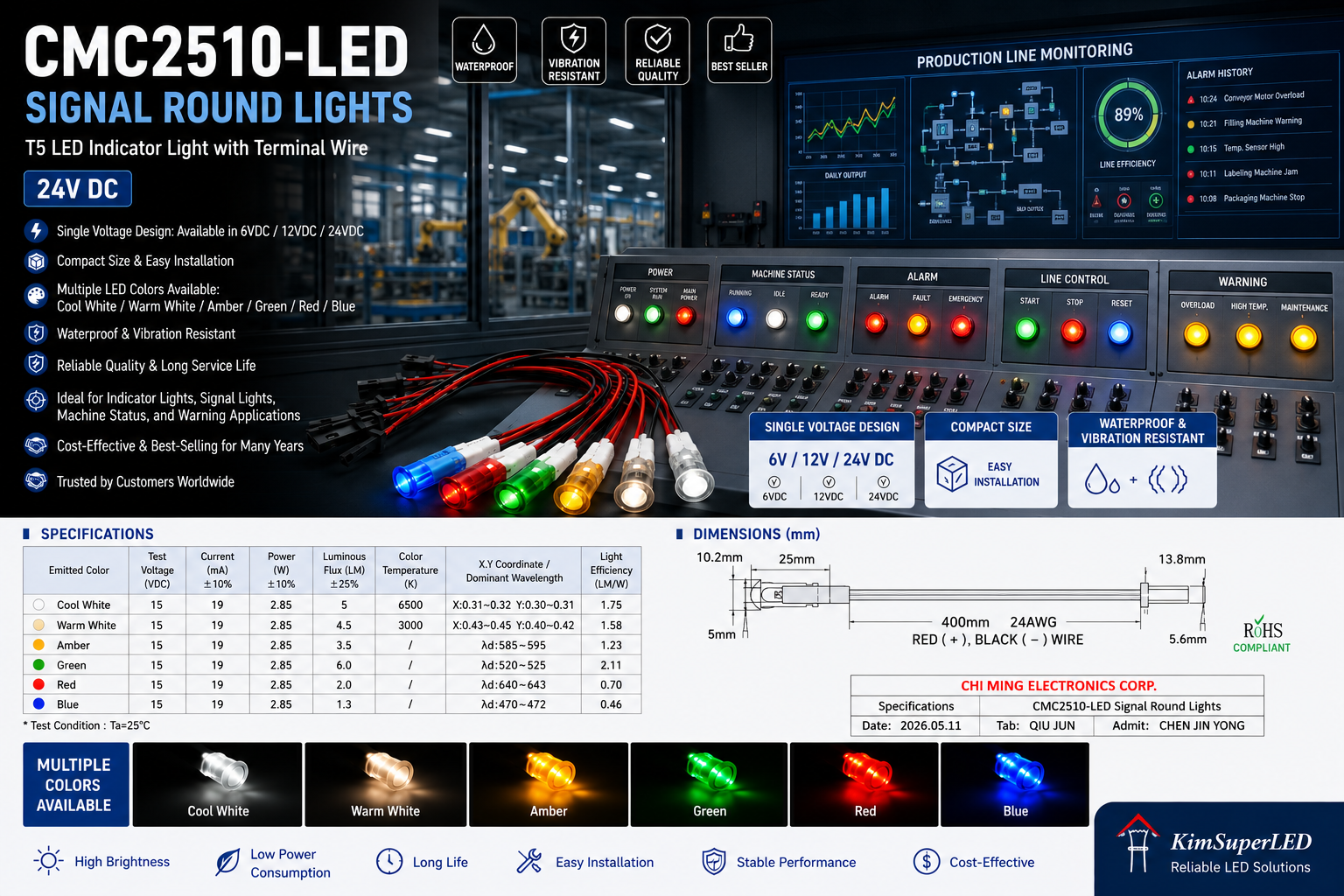
Task: Click the 24V DC voltage badge
Action: tap(78, 189)
